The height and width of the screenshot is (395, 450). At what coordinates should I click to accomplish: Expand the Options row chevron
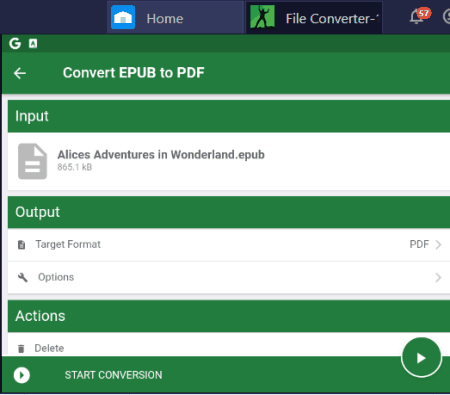tap(438, 277)
